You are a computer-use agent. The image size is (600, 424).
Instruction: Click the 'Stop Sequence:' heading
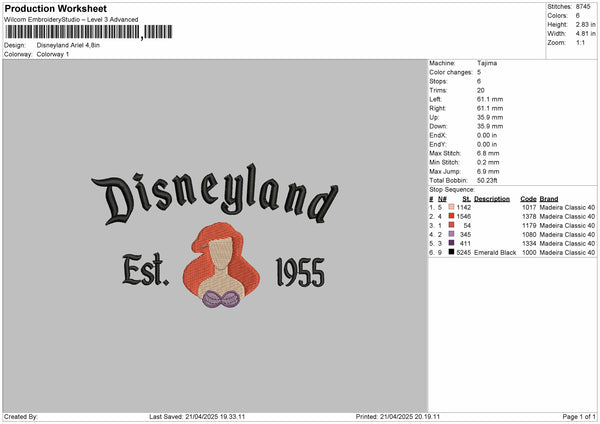point(452,190)
